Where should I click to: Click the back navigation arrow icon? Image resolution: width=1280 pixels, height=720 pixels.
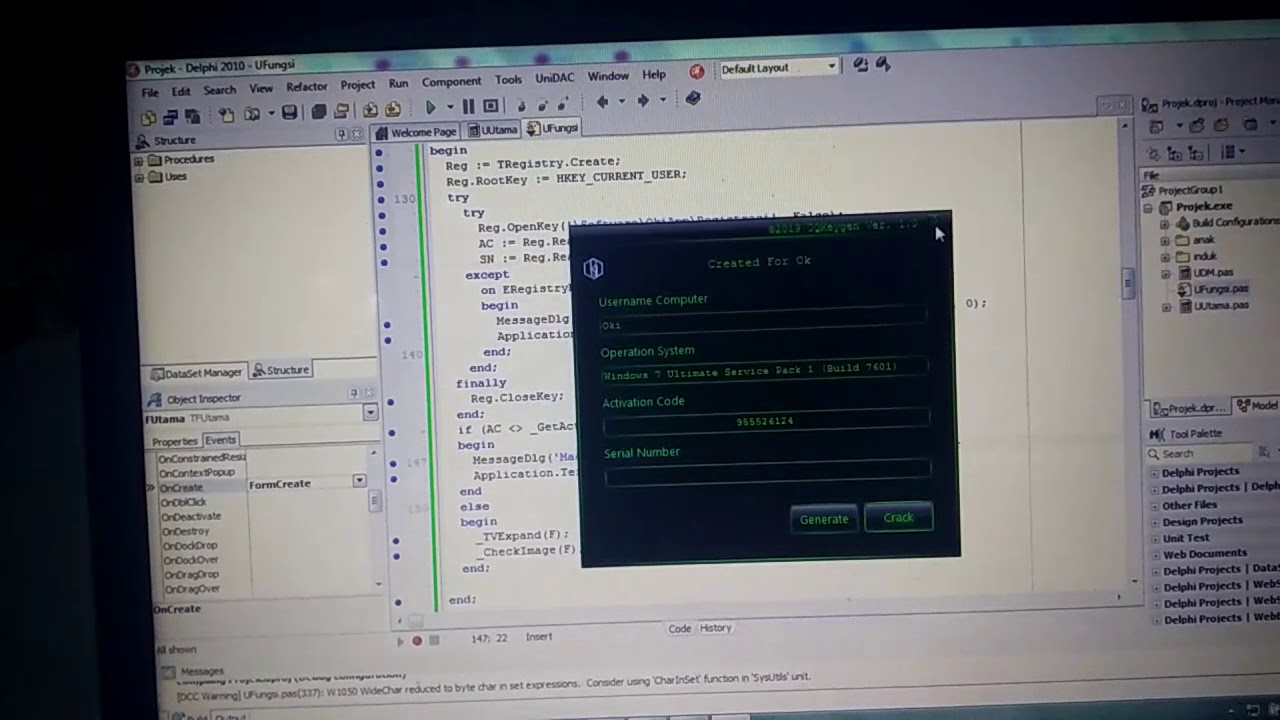point(602,101)
